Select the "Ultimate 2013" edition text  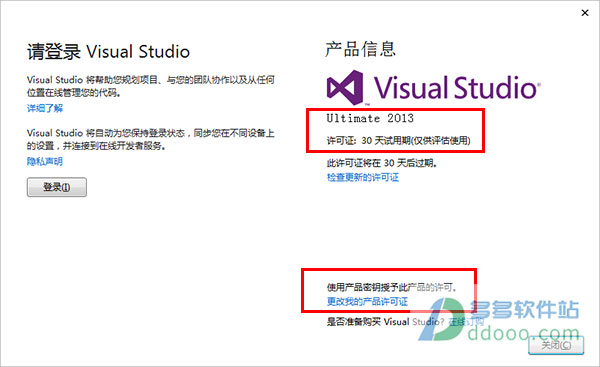click(370, 118)
